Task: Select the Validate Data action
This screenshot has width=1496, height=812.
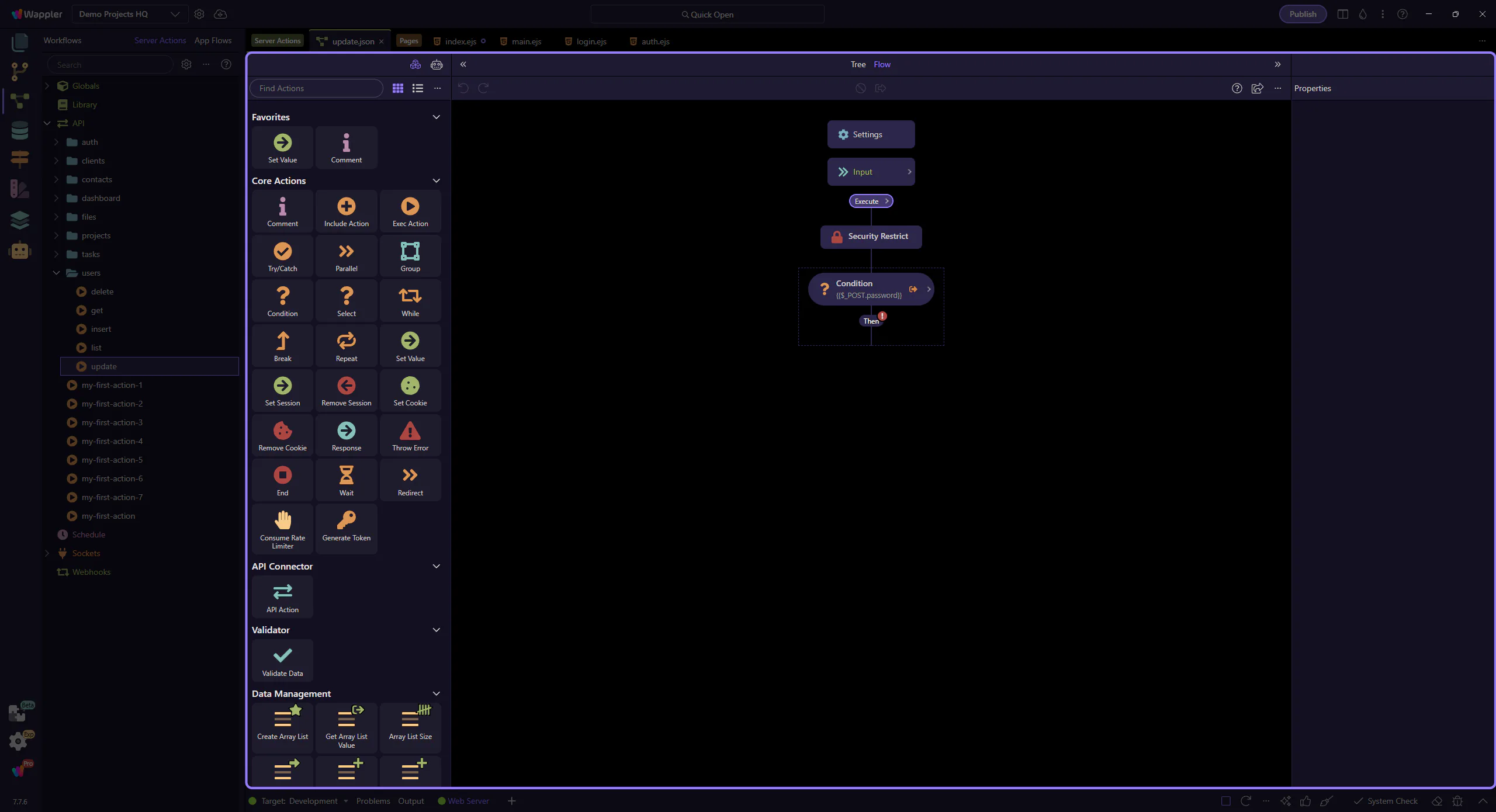Action: click(282, 660)
